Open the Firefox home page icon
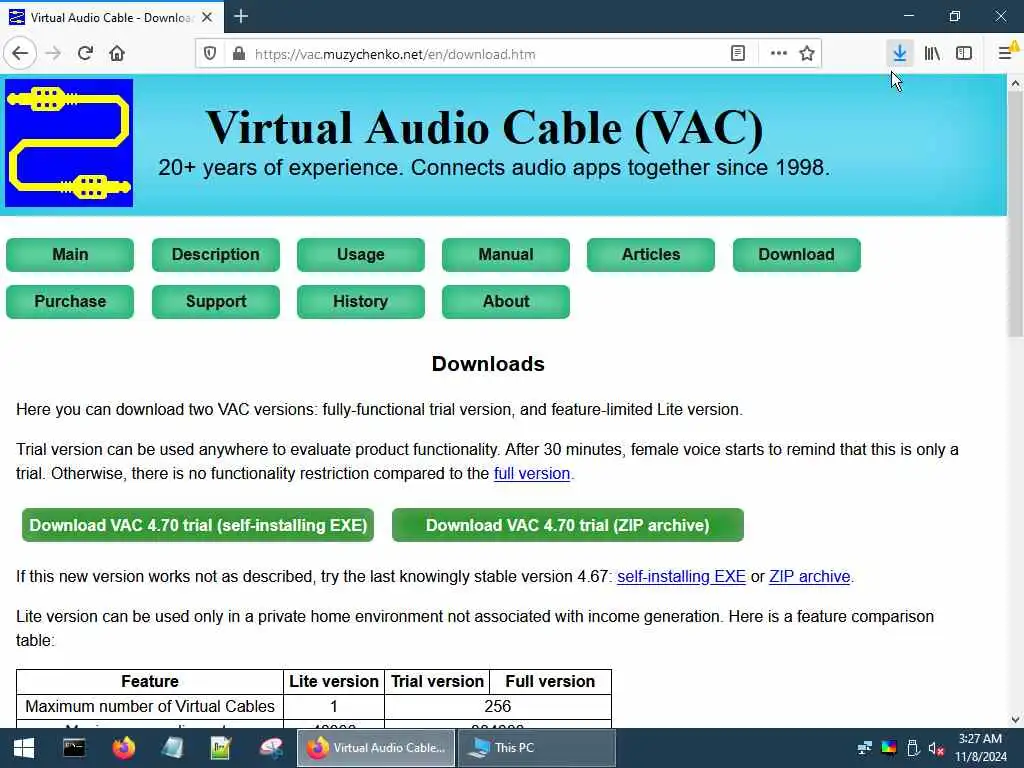Viewport: 1024px width, 768px height. [x=117, y=54]
